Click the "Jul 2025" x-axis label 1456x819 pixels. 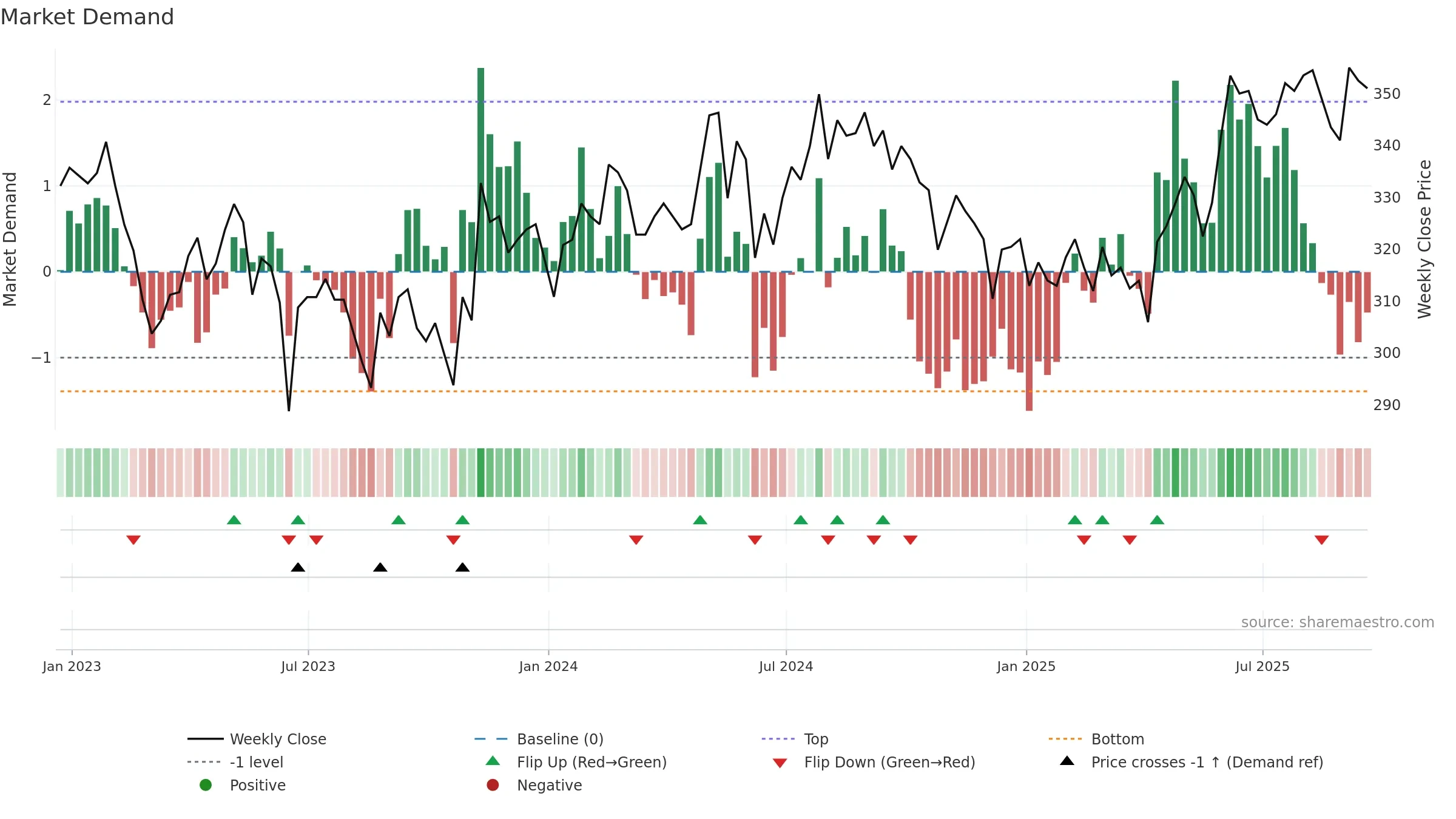pos(1262,666)
